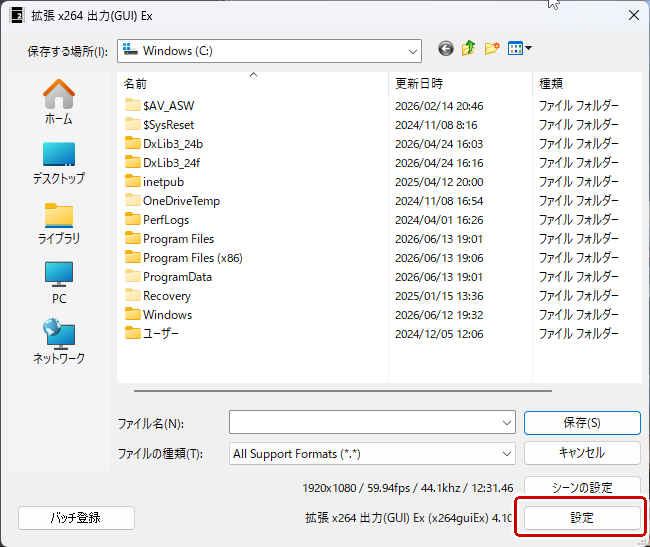Open シーンの設定 button
The image size is (650, 547).
coord(582,487)
